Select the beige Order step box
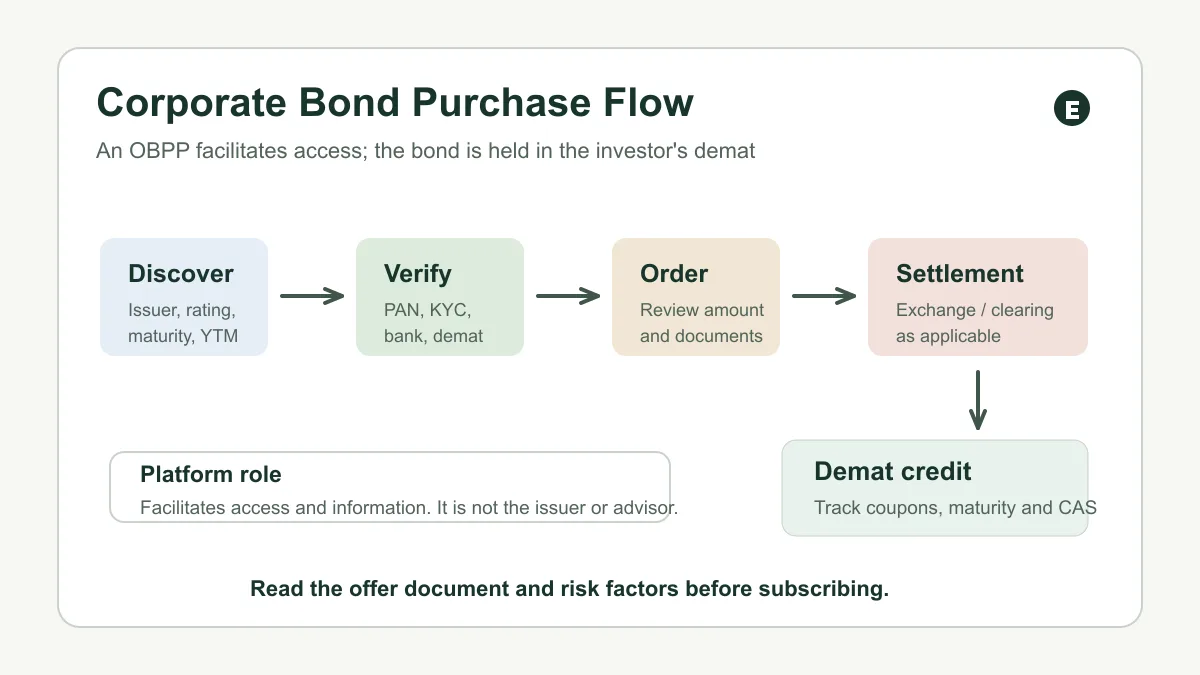This screenshot has width=1200, height=675. coord(696,297)
